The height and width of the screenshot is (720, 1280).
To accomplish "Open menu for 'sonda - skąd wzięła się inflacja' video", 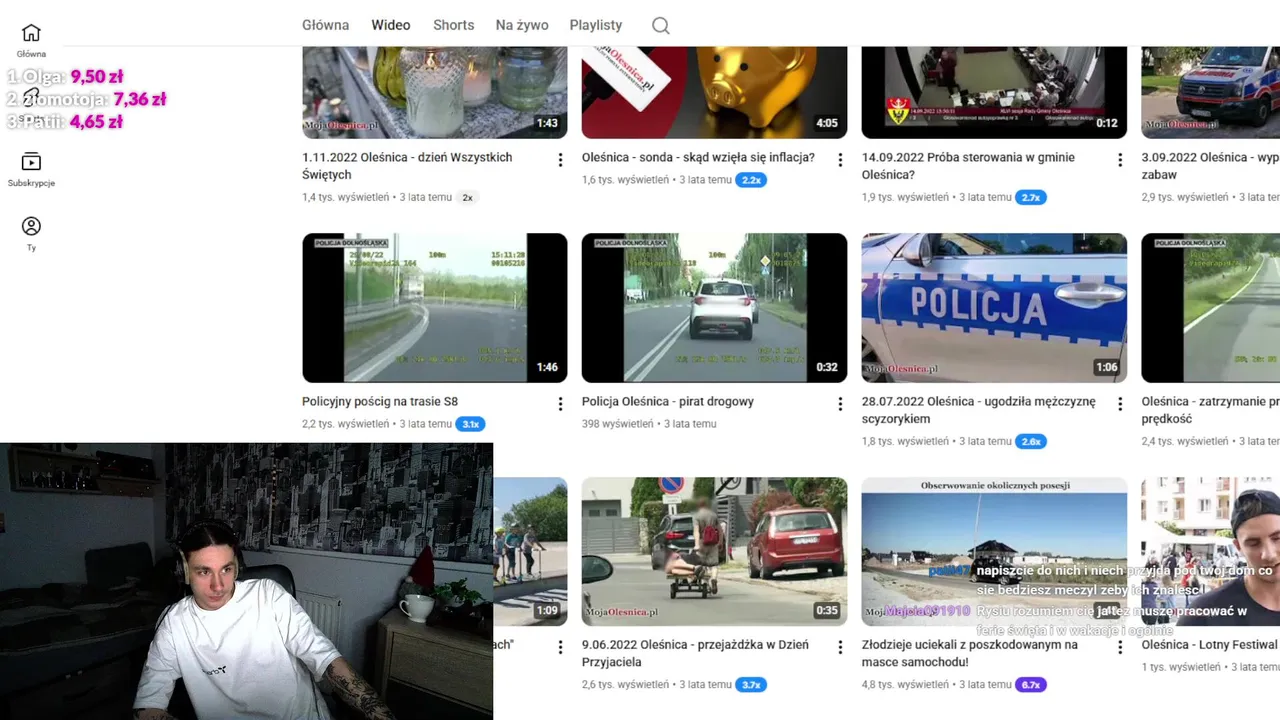I will pyautogui.click(x=840, y=160).
